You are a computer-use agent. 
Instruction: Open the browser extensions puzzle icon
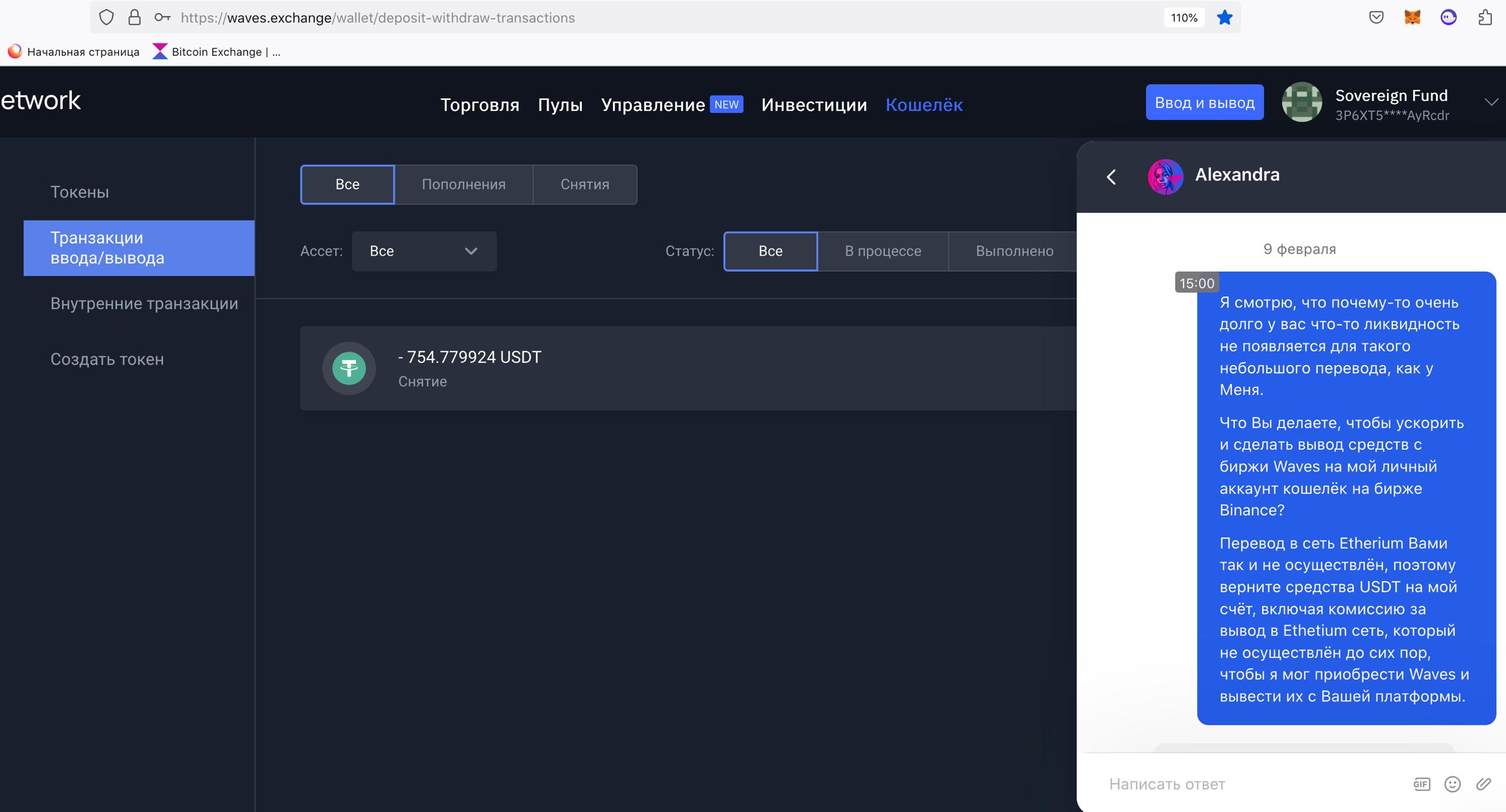pyautogui.click(x=1485, y=18)
